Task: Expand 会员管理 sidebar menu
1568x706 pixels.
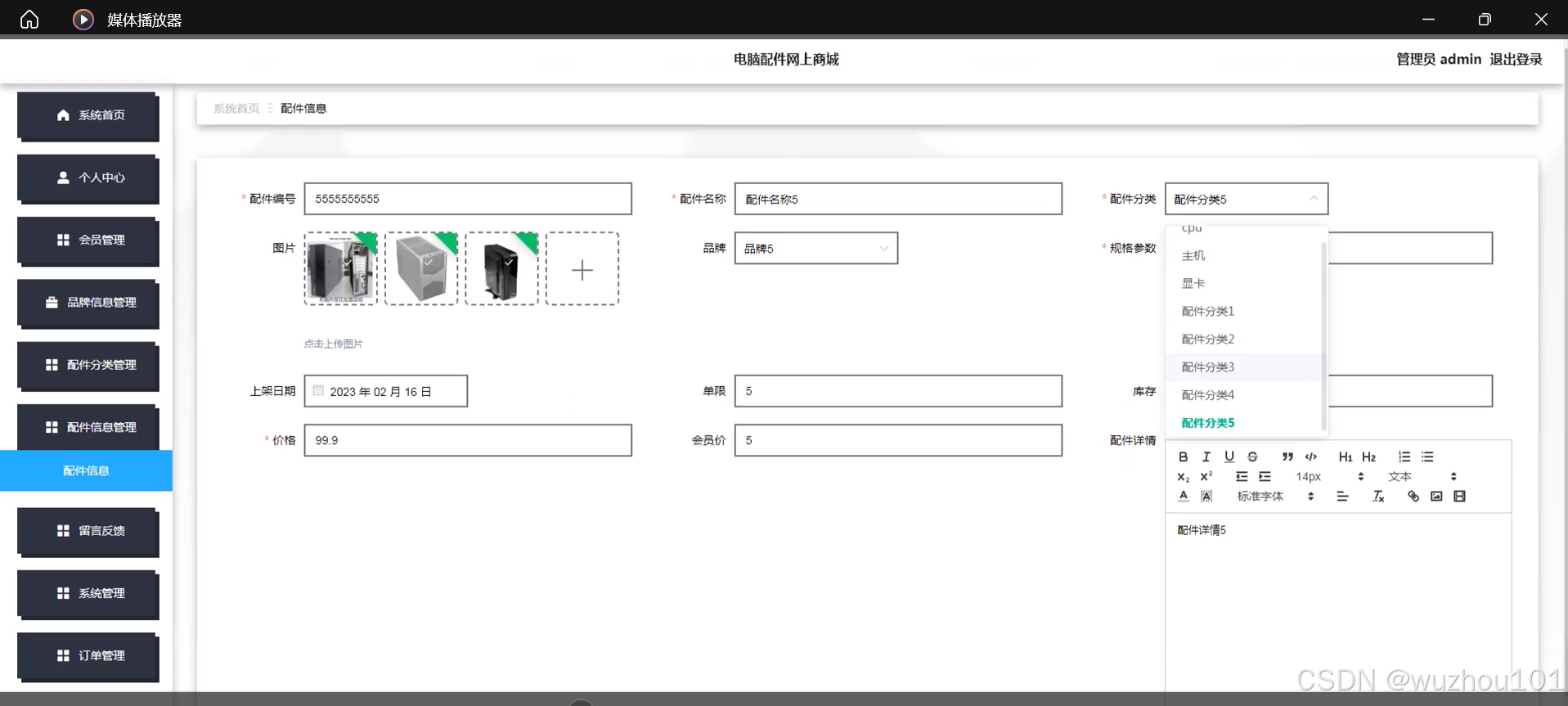Action: click(88, 240)
